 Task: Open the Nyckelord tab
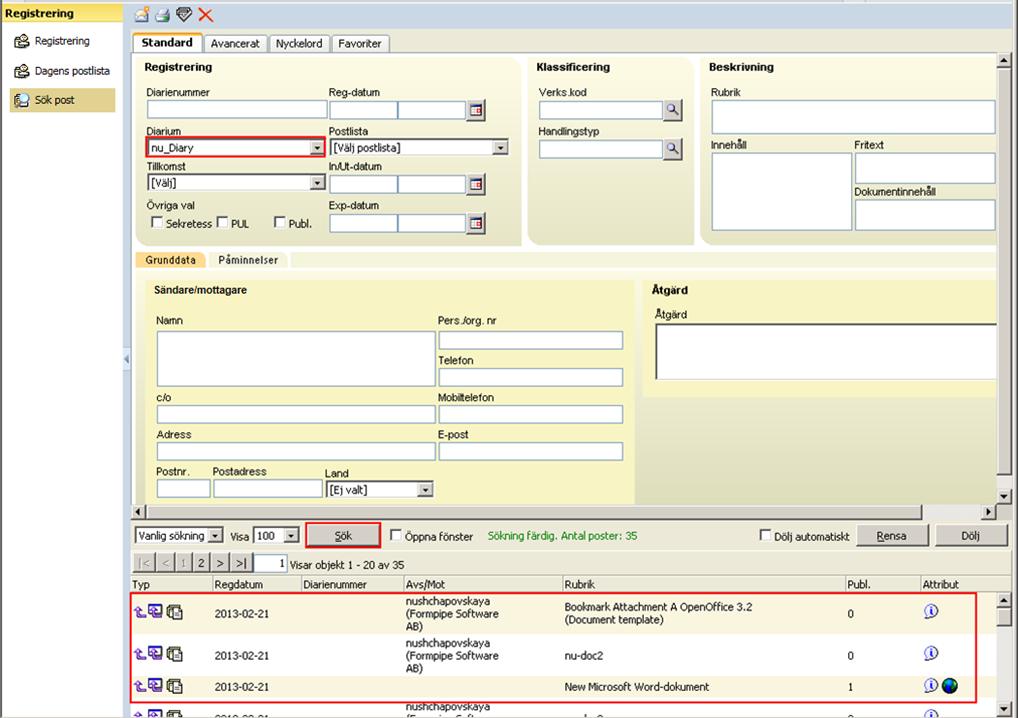299,43
